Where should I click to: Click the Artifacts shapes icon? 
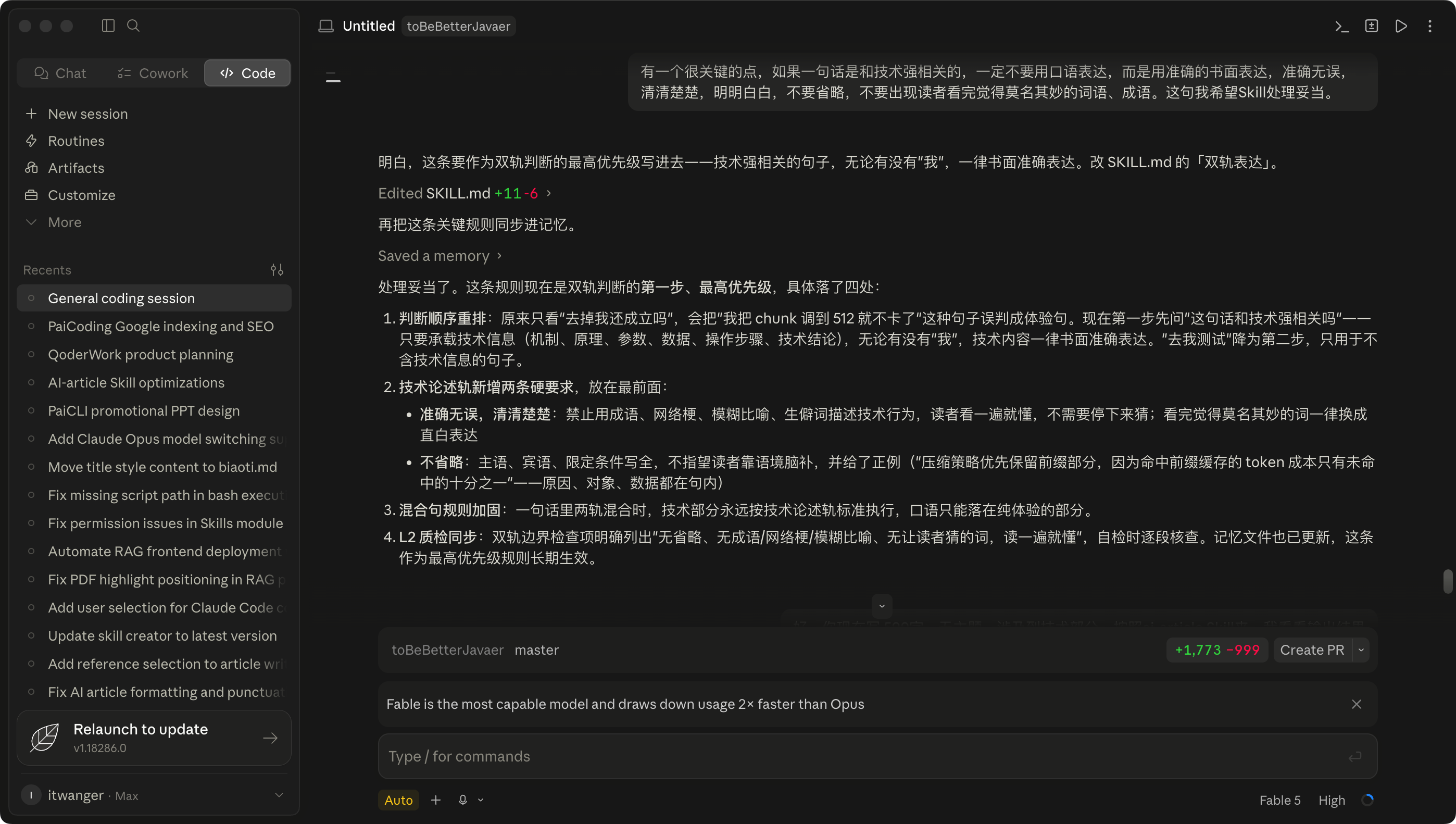[x=31, y=168]
